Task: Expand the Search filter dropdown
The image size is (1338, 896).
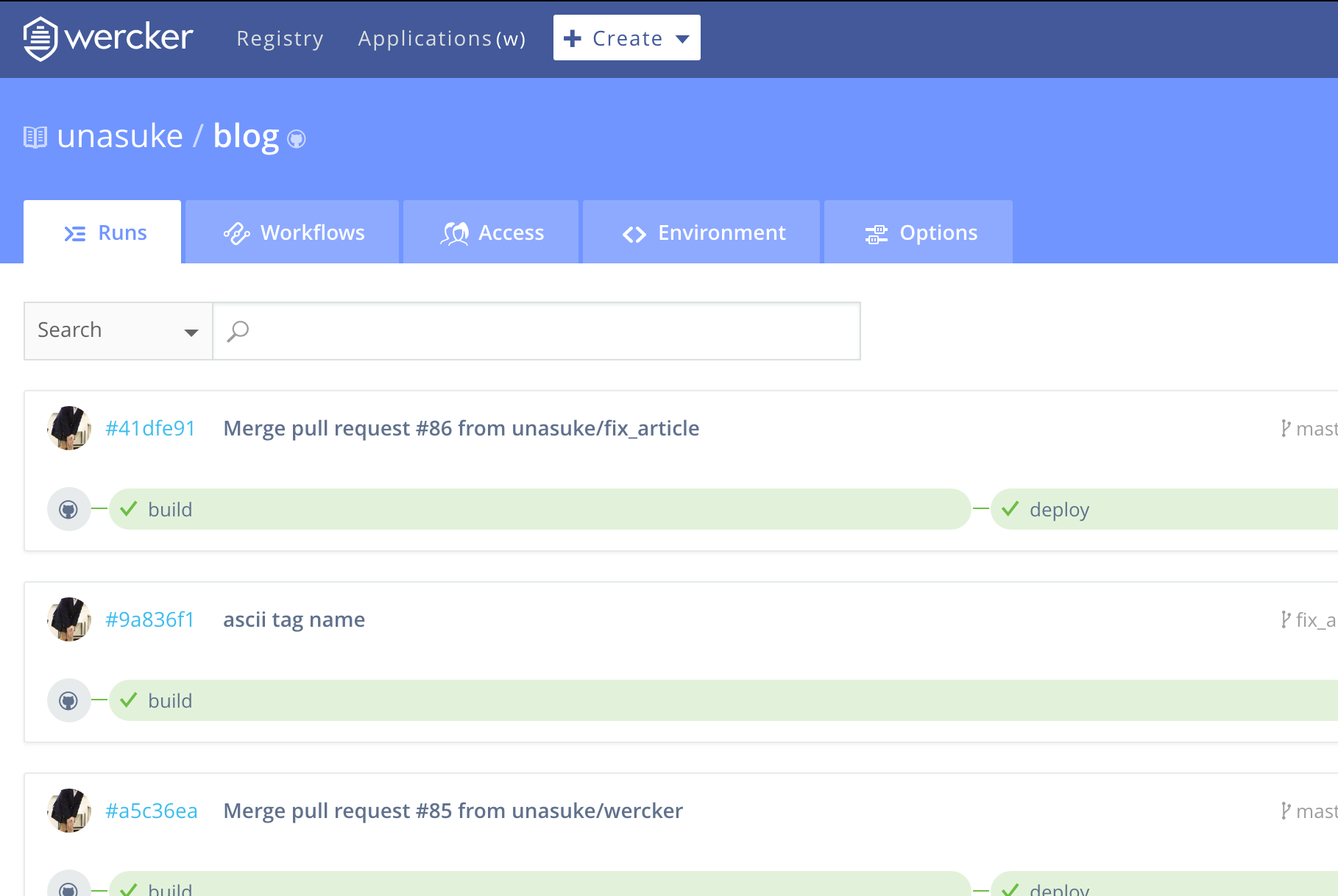Action: [118, 331]
